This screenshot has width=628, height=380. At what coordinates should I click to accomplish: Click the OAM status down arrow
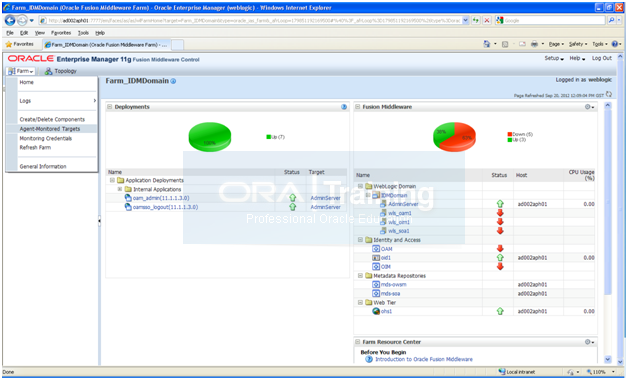500,249
